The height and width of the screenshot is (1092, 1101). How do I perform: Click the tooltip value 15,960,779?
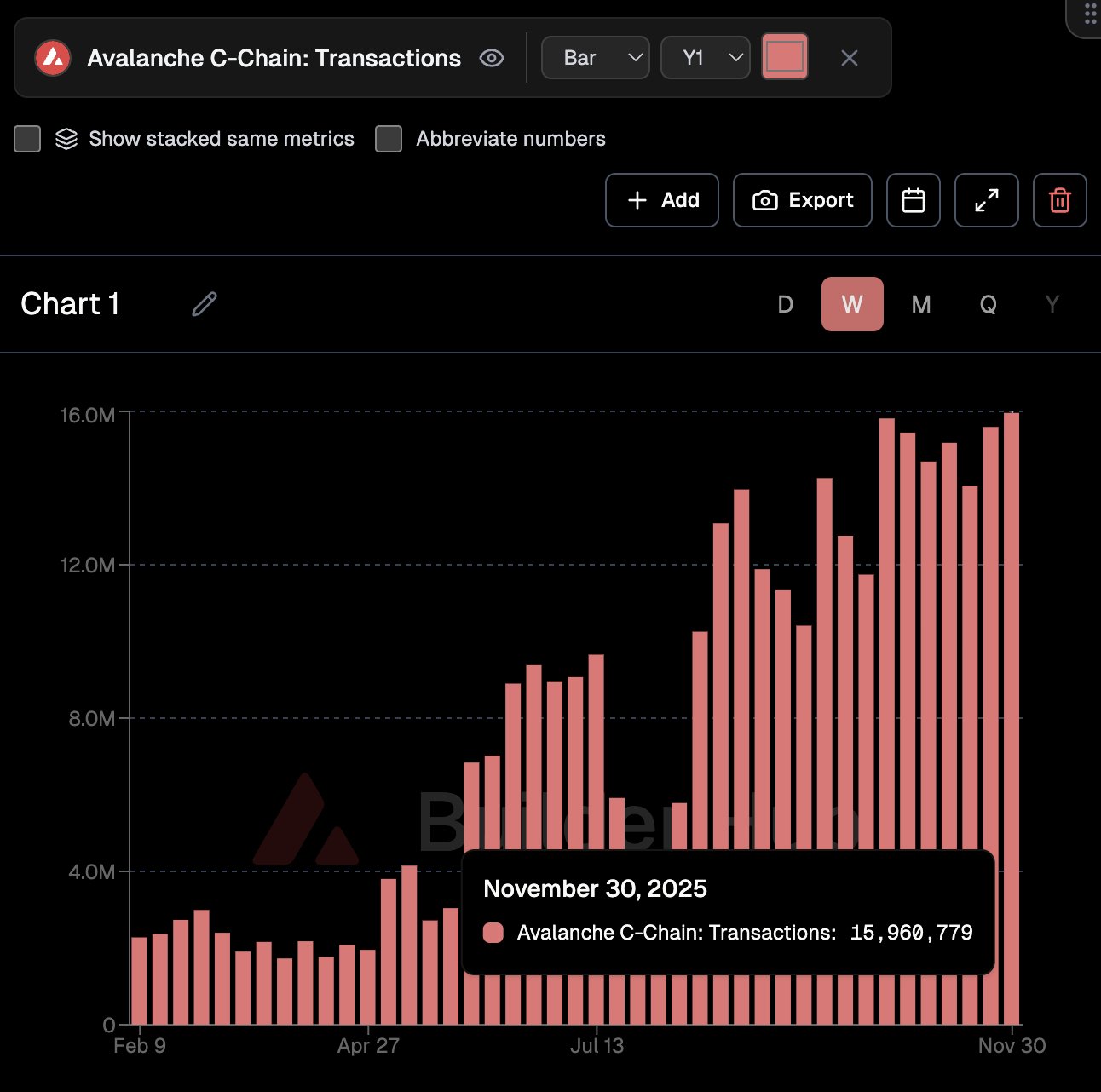click(x=911, y=933)
